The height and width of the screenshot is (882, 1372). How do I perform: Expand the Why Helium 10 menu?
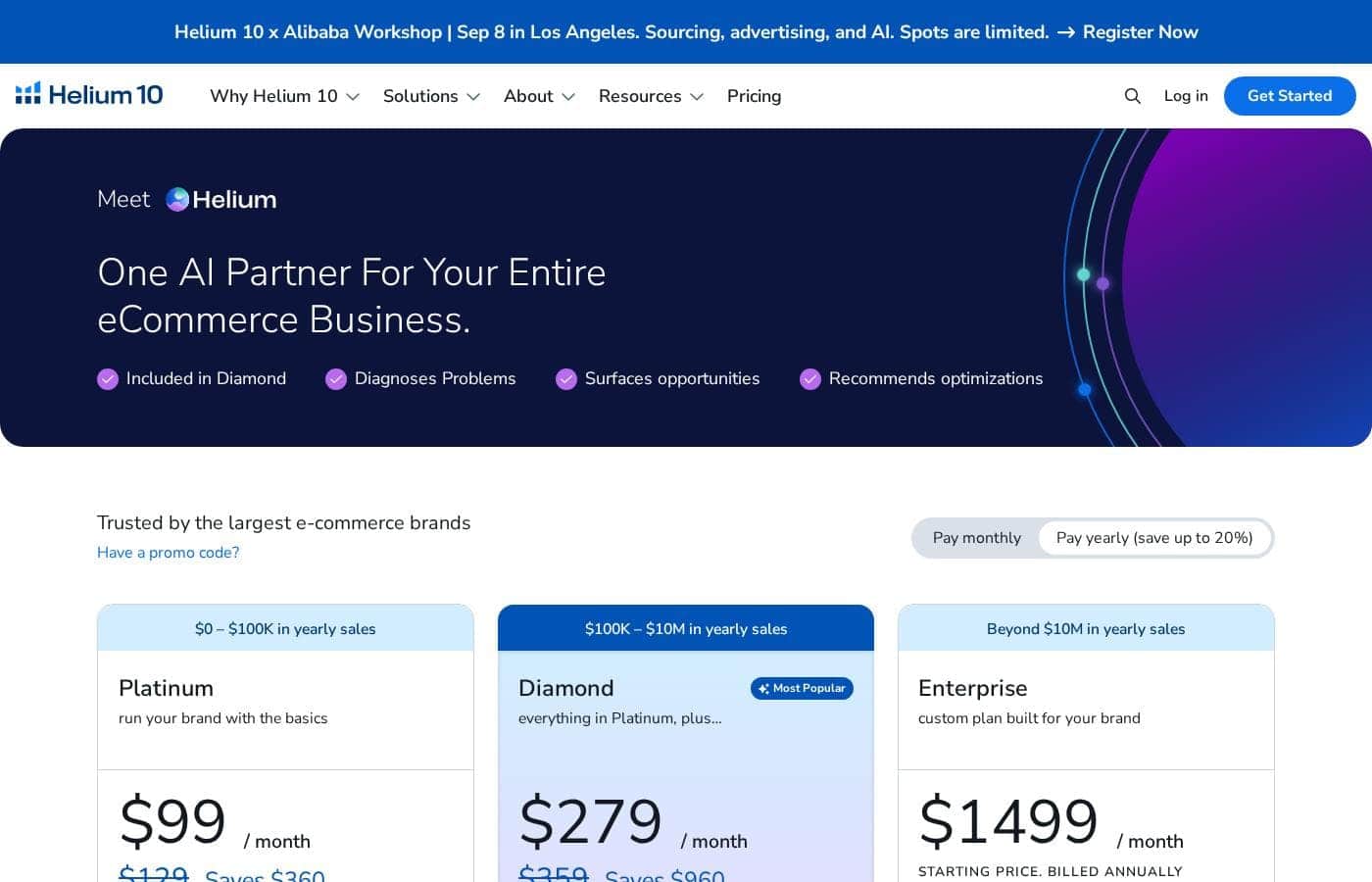pyautogui.click(x=285, y=96)
